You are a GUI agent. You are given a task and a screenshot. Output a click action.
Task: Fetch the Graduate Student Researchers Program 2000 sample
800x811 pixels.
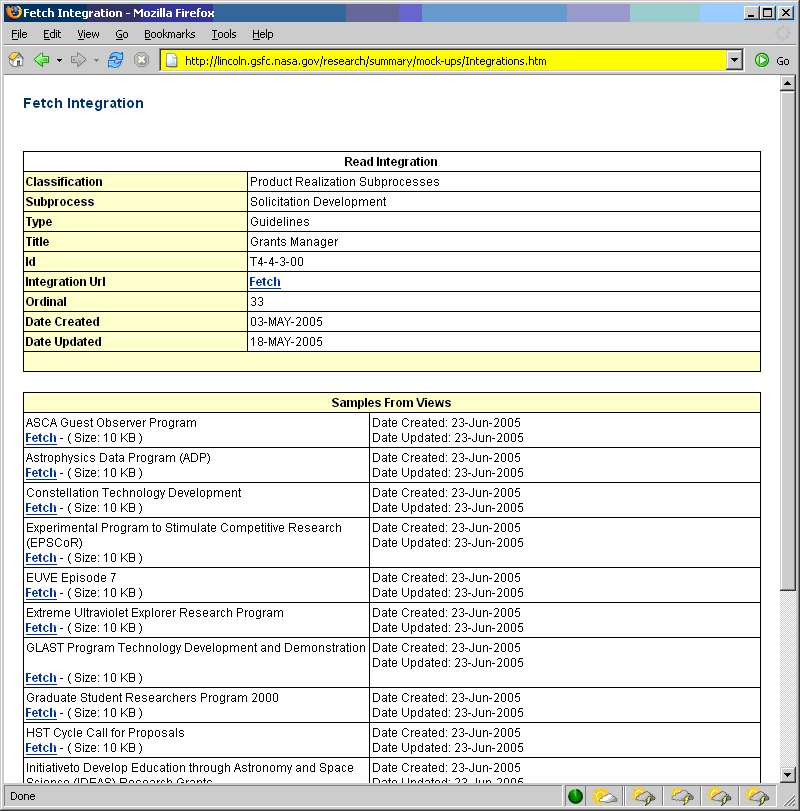(x=41, y=713)
